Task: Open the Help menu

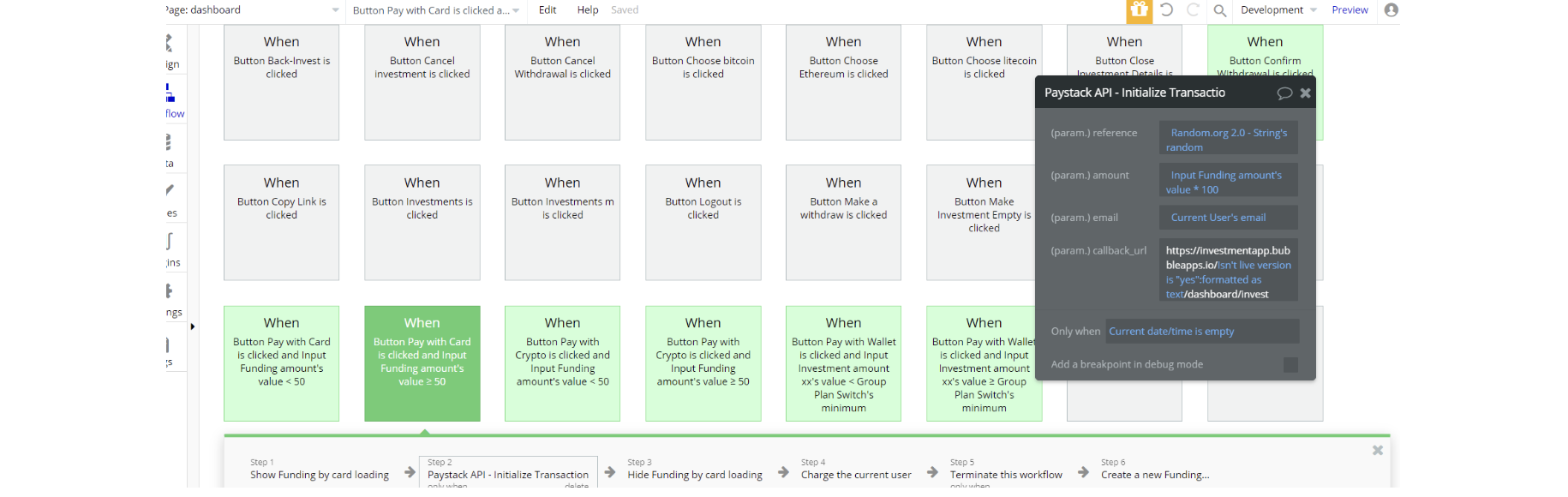Action: tap(588, 10)
